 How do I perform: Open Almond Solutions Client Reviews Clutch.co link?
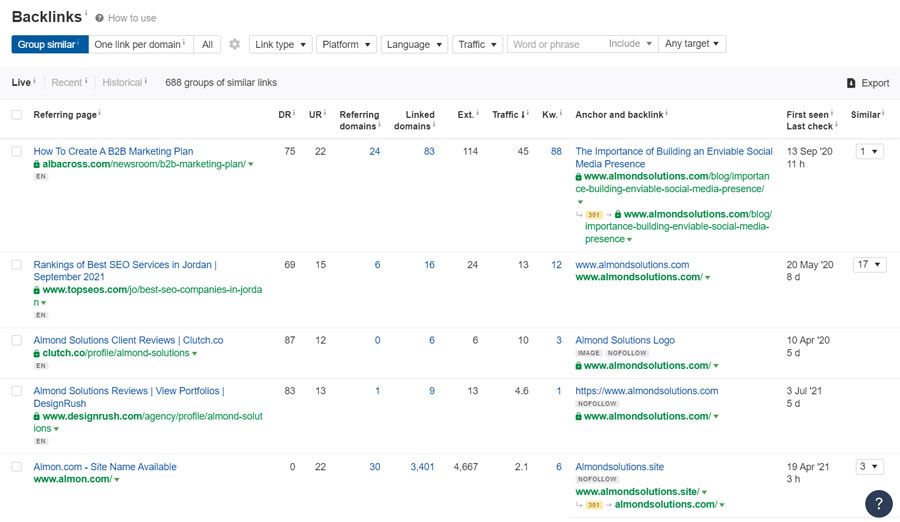(128, 341)
